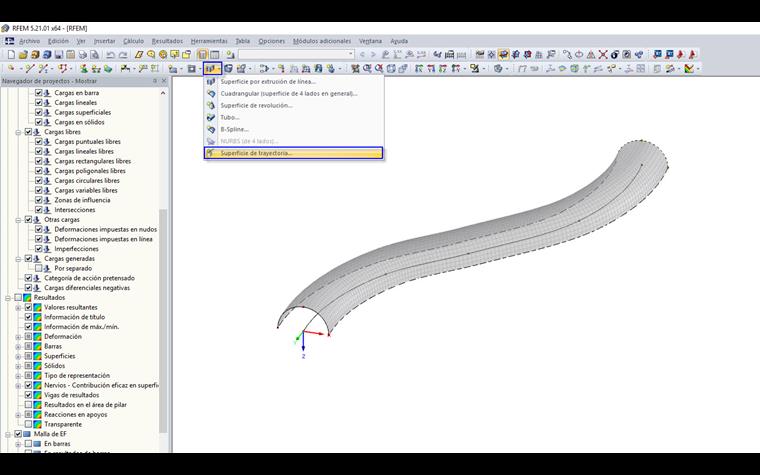This screenshot has height=475, width=760.
Task: Expand the Reacciones en apoyos node
Action: (x=18, y=414)
